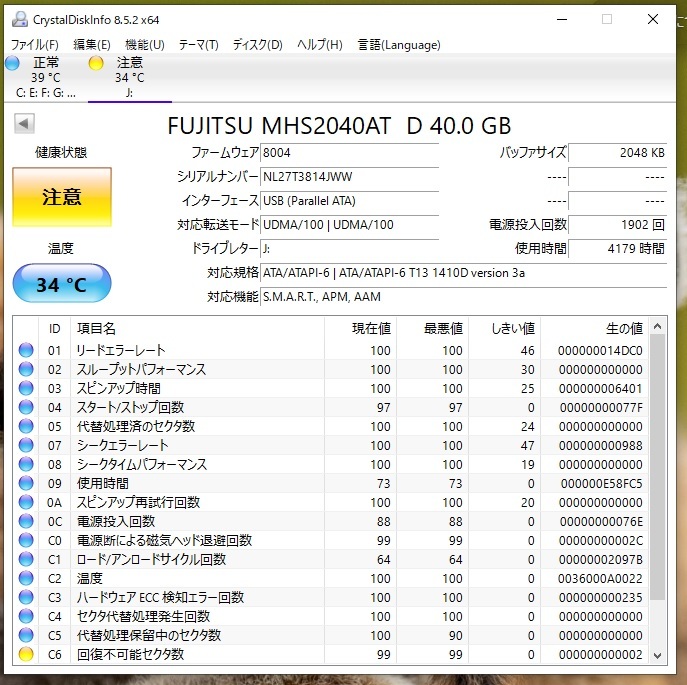The height and width of the screenshot is (685, 687).
Task: Select the 正常 39 °C disk tab
Action: (x=46, y=78)
